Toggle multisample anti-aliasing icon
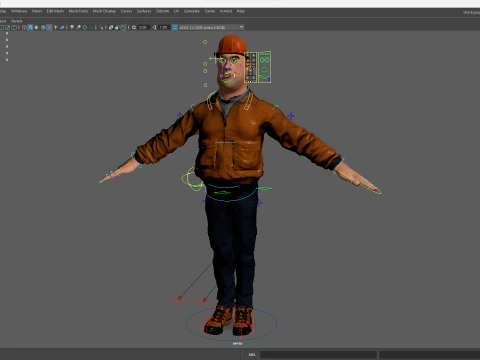The image size is (480, 360). point(85,27)
